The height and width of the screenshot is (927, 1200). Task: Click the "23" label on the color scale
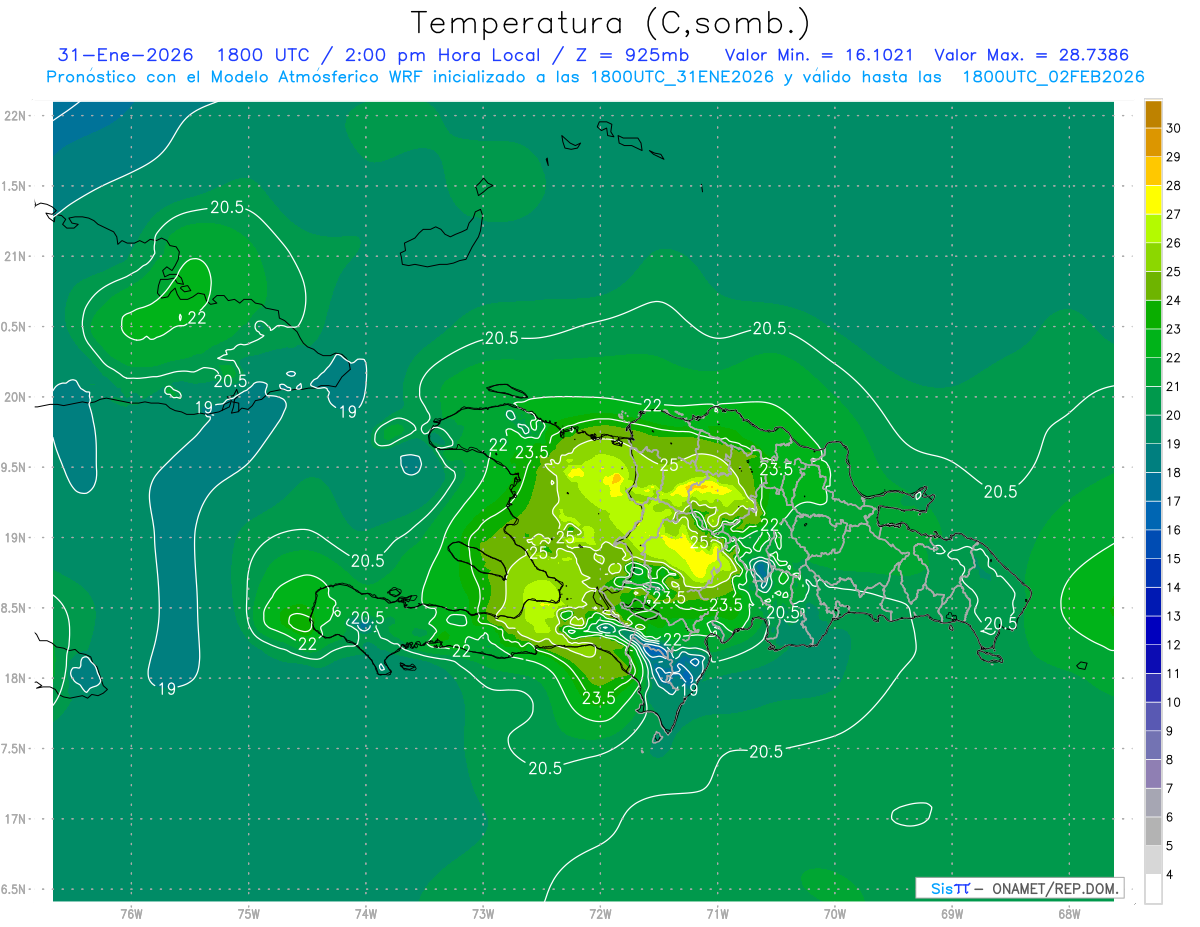pos(1175,329)
